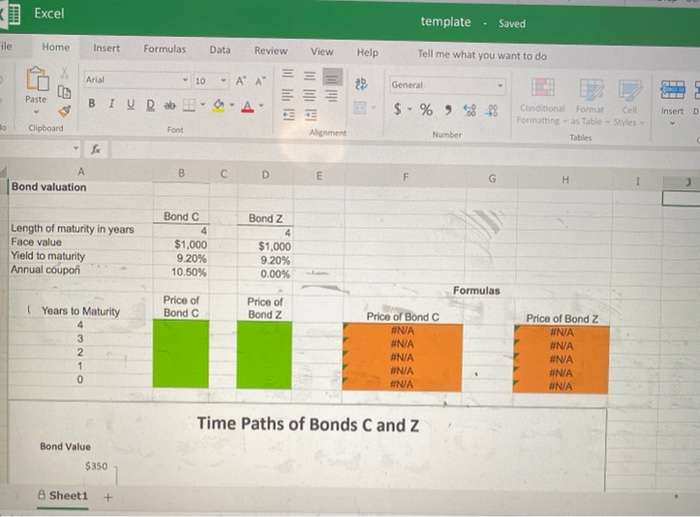700x517 pixels.
Task: Click the fx insert function icon
Action: 95,150
